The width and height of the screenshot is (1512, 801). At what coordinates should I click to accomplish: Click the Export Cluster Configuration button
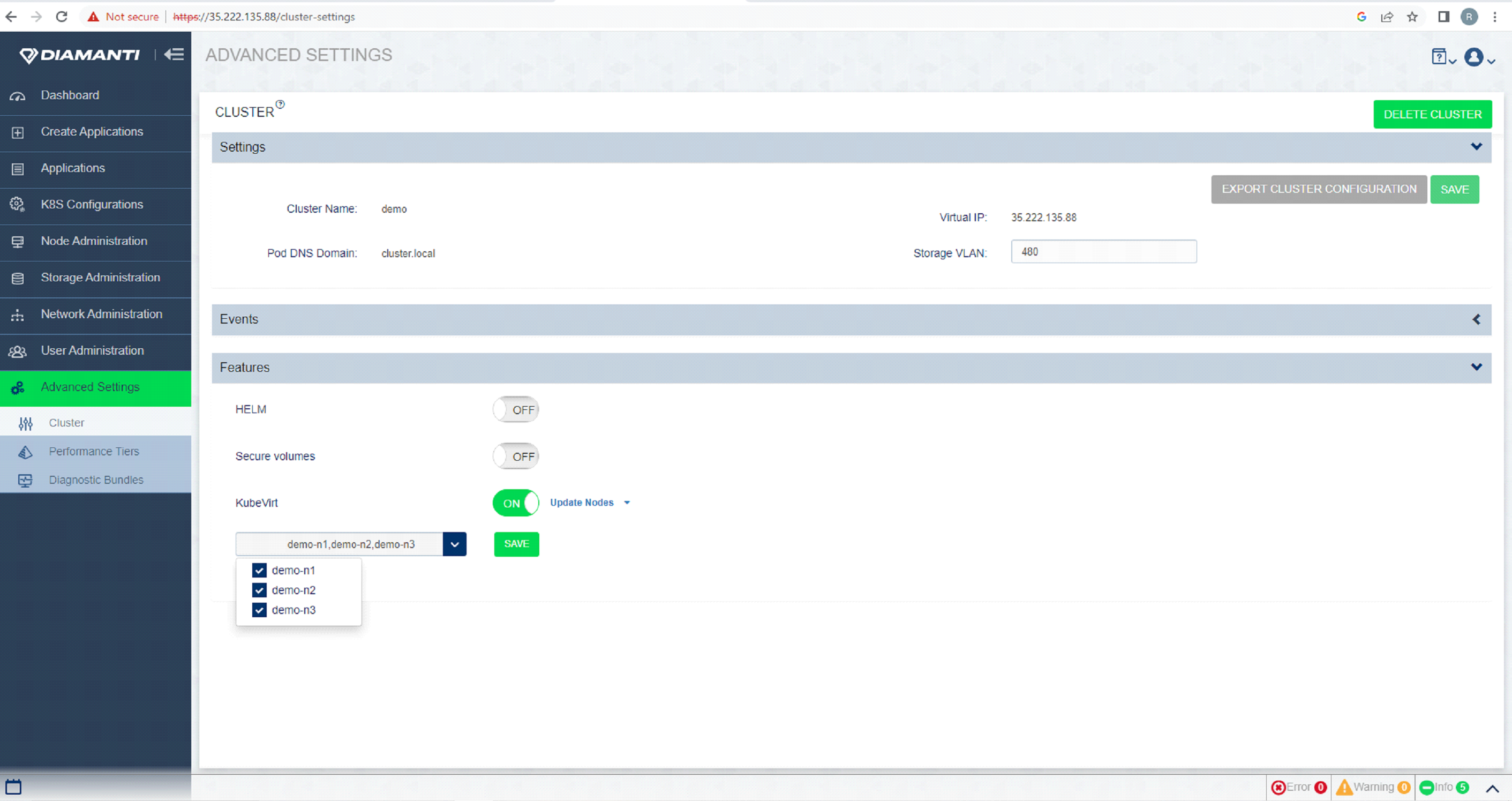[x=1319, y=189]
